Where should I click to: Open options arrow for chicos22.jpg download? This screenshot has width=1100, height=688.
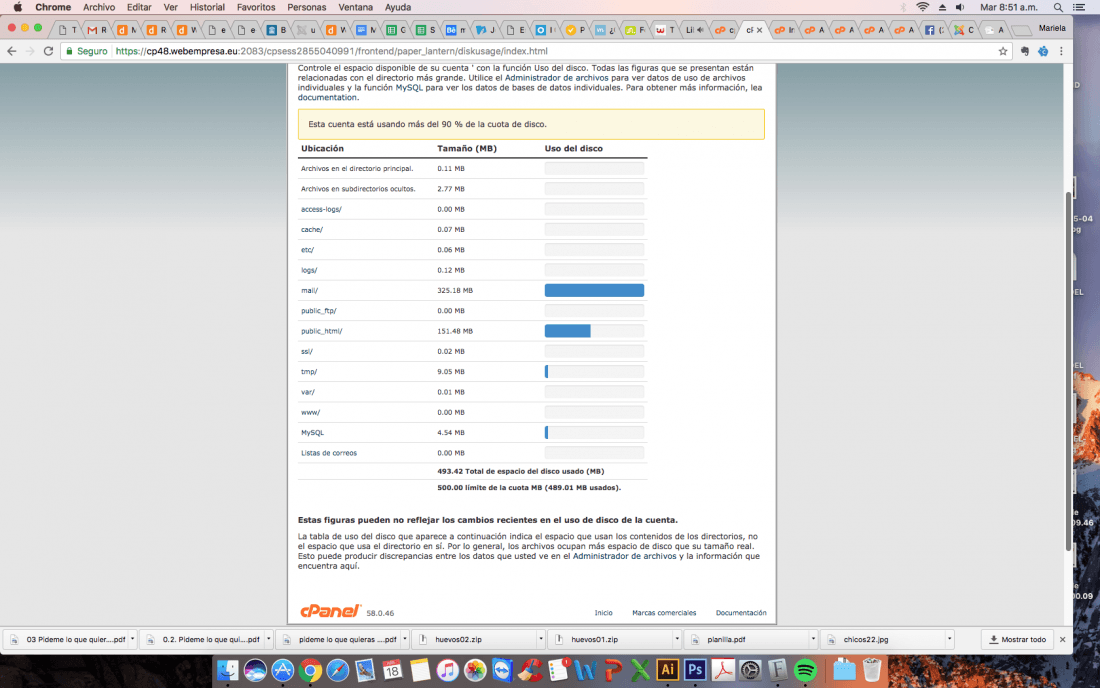point(949,639)
